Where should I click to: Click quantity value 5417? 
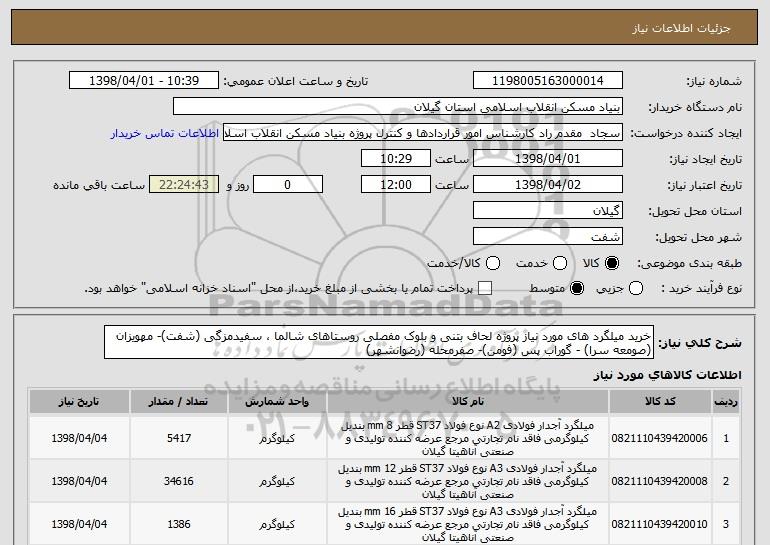pyautogui.click(x=179, y=438)
